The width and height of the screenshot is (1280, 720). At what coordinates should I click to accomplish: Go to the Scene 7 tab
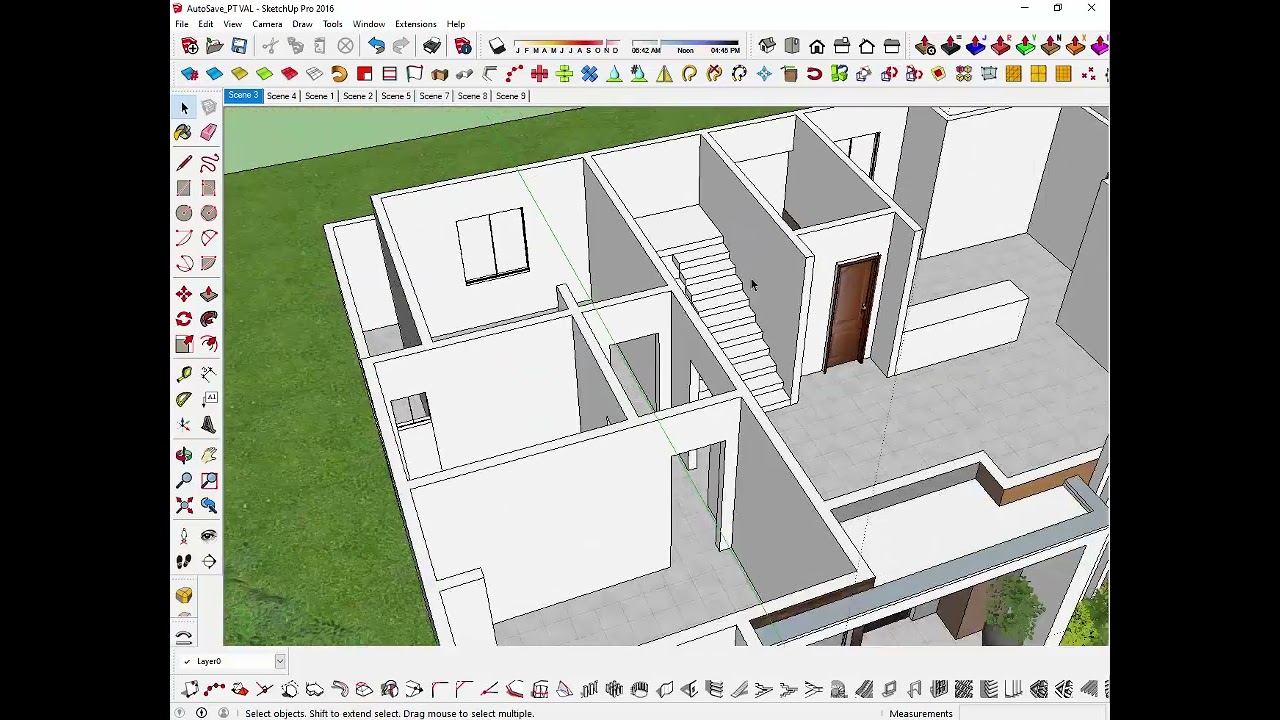point(434,96)
